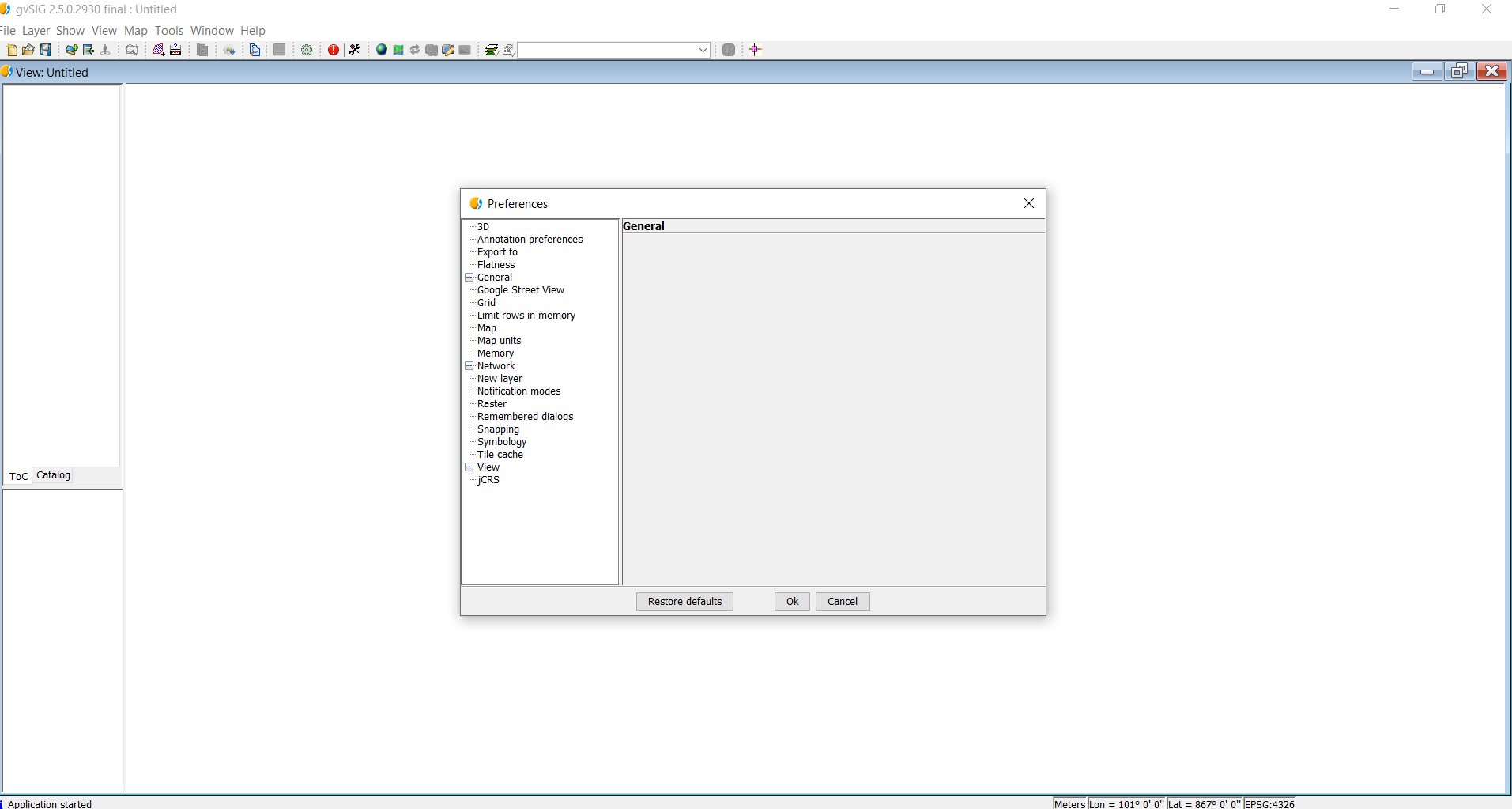The height and width of the screenshot is (809, 1512).
Task: Click the green layers stack icon
Action: pyautogui.click(x=492, y=50)
